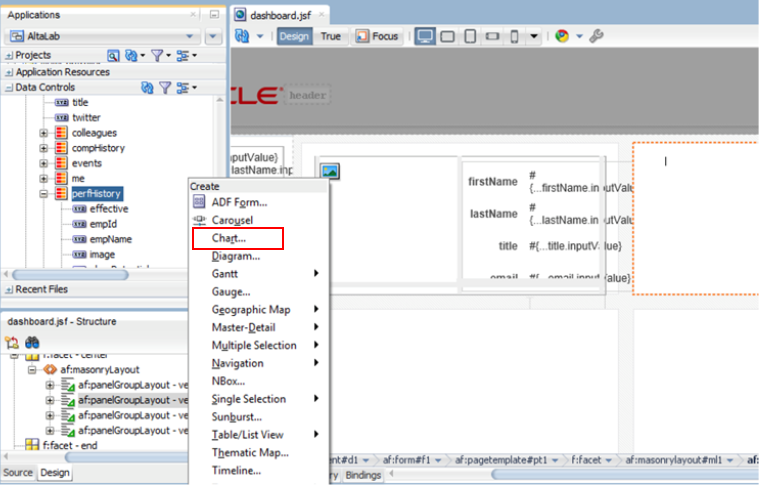
Task: Collapse the af:masonryLayout node
Action: (x=32, y=370)
